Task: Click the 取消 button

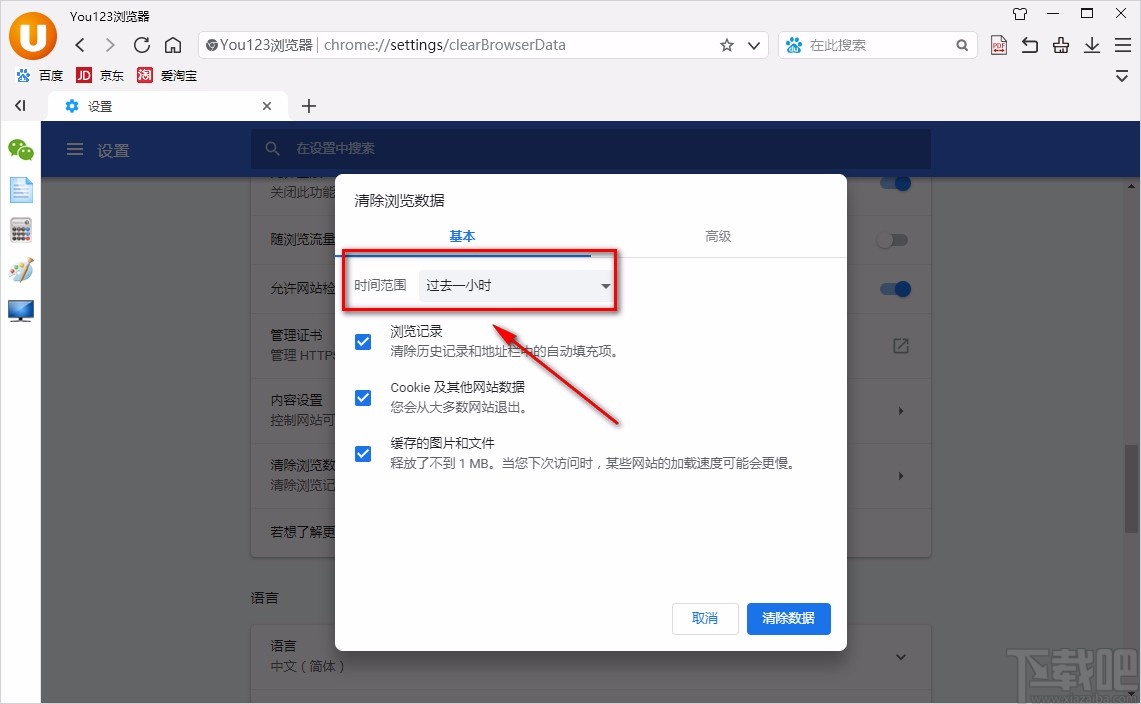Action: pyautogui.click(x=704, y=618)
